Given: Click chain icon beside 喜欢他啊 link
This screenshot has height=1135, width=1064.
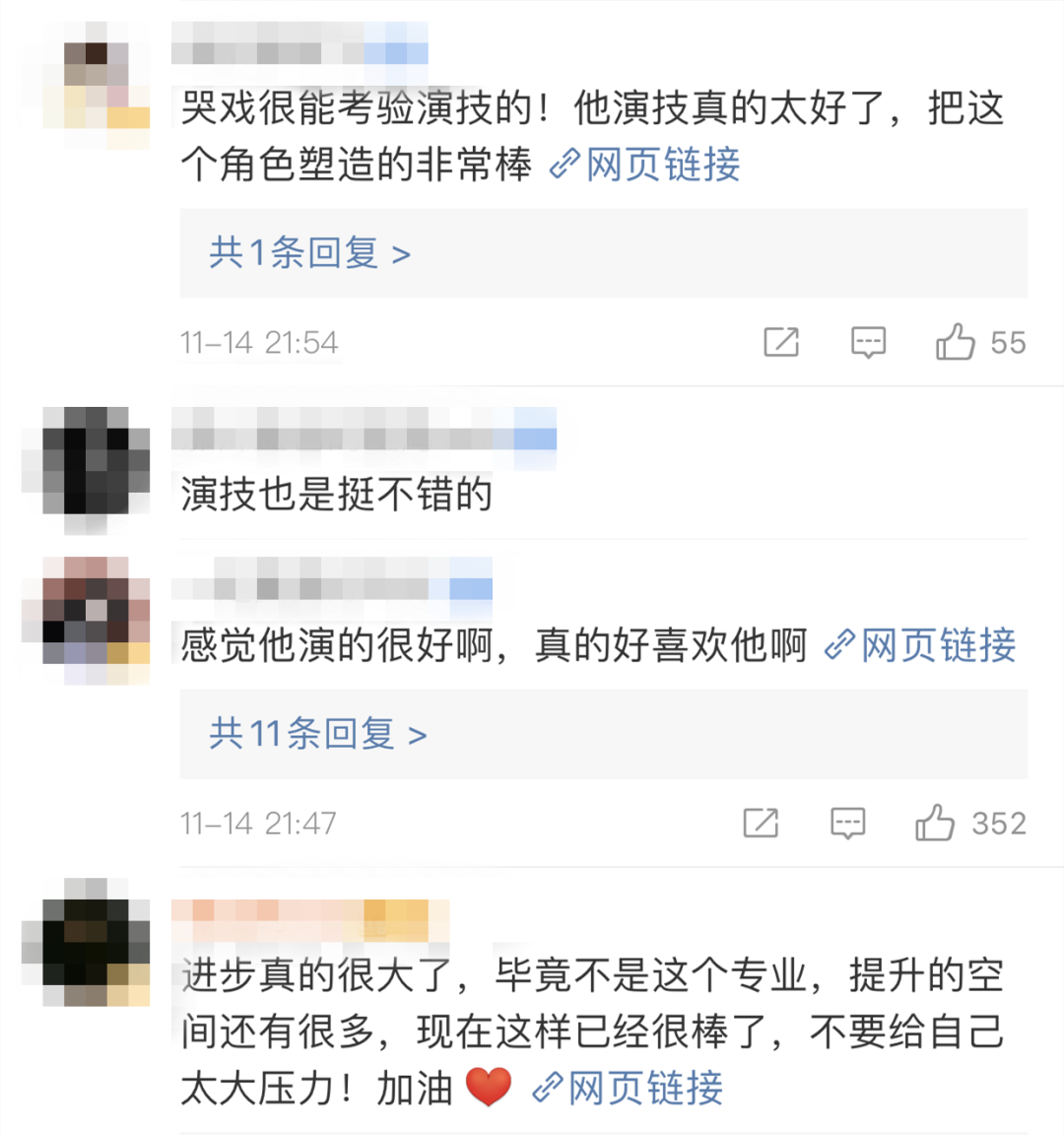Looking at the screenshot, I should [839, 645].
